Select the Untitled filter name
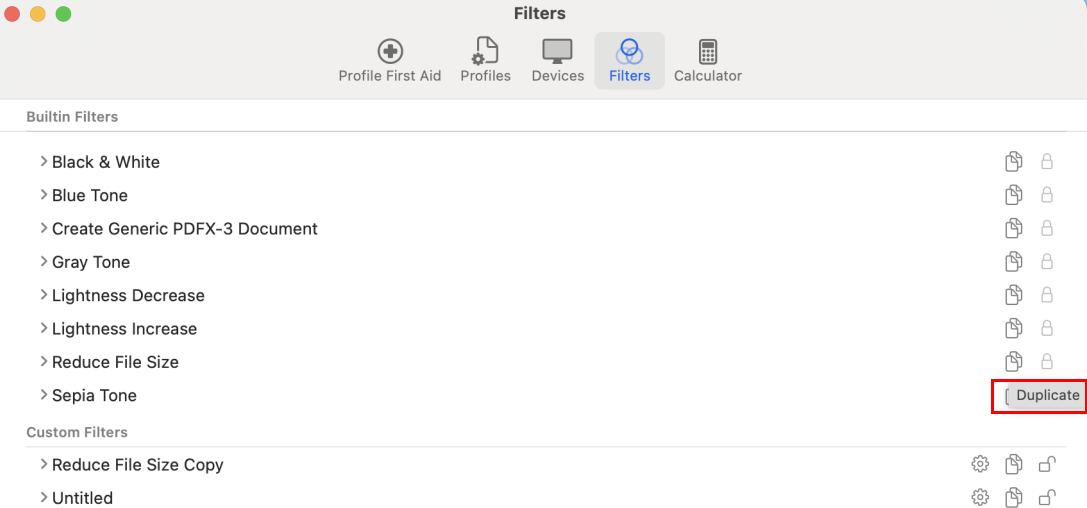Screen dimensions: 1087x508 (82, 498)
